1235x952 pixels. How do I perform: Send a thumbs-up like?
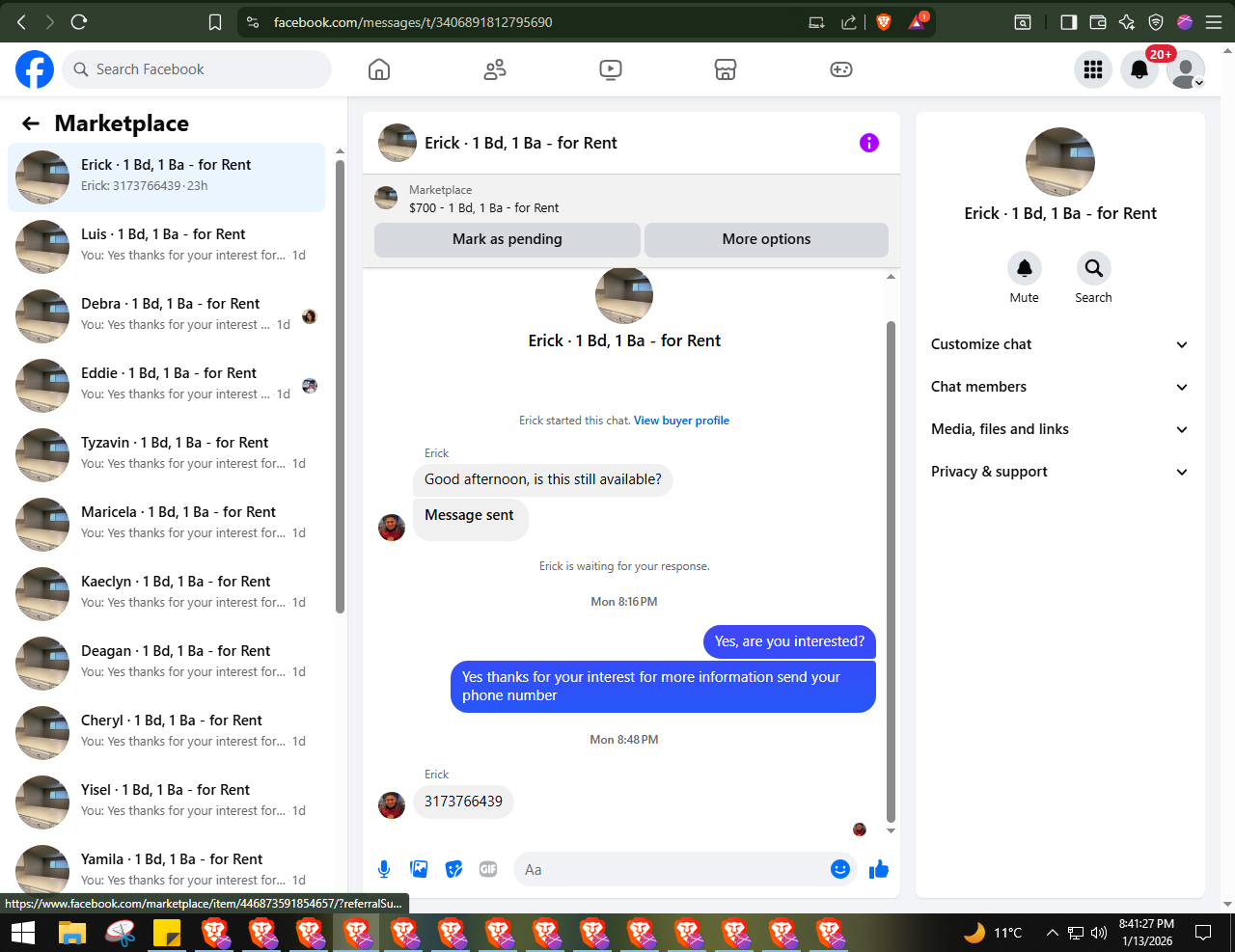point(878,870)
